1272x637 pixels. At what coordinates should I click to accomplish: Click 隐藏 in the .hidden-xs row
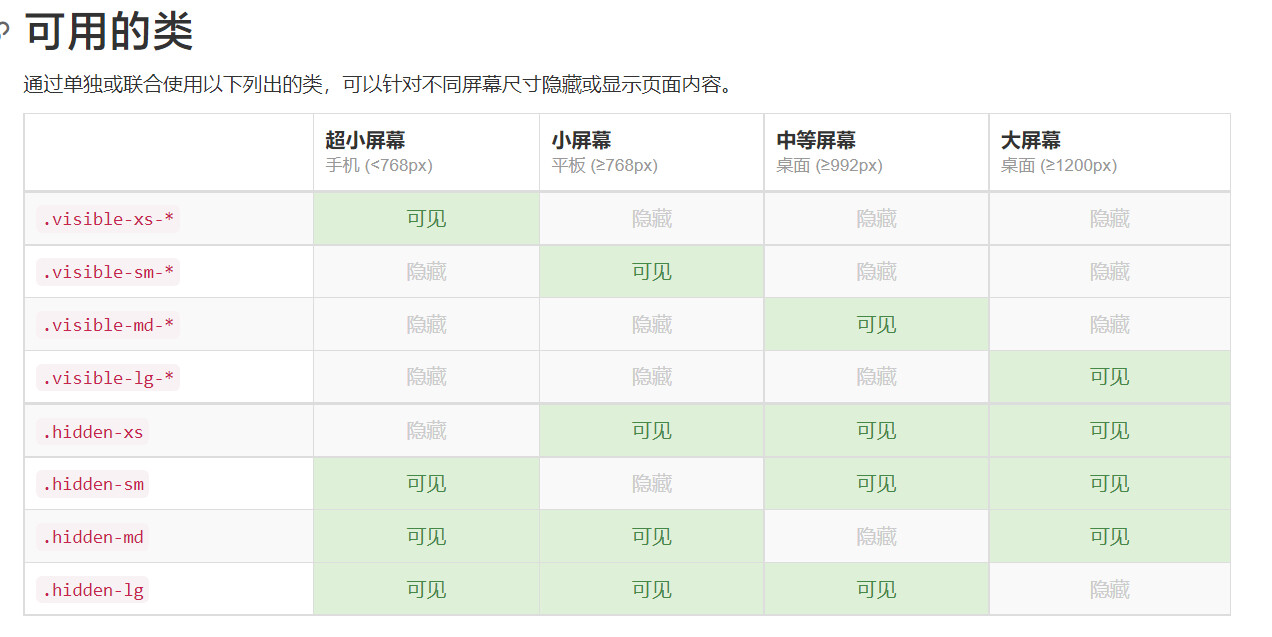pyautogui.click(x=426, y=431)
